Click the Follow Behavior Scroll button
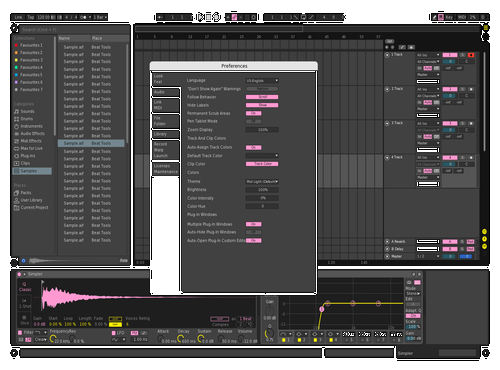Viewport: 500px width, 370px height. [x=262, y=97]
